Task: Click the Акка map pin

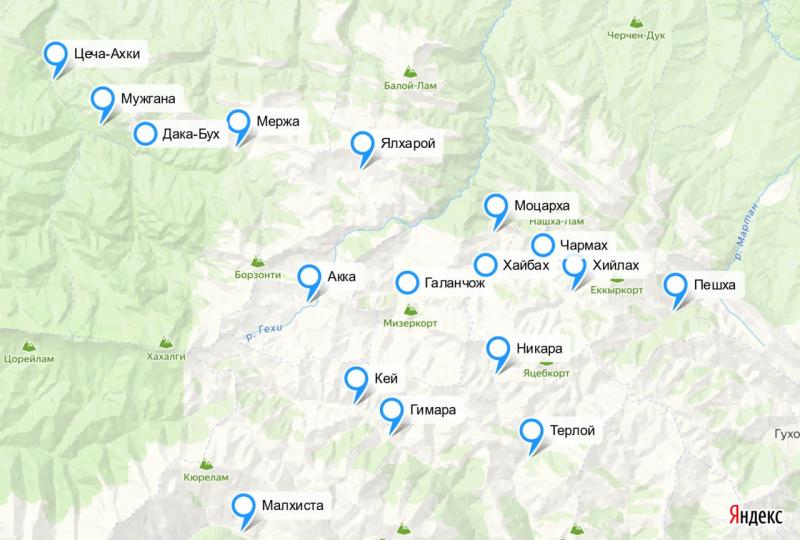Action: 309,278
